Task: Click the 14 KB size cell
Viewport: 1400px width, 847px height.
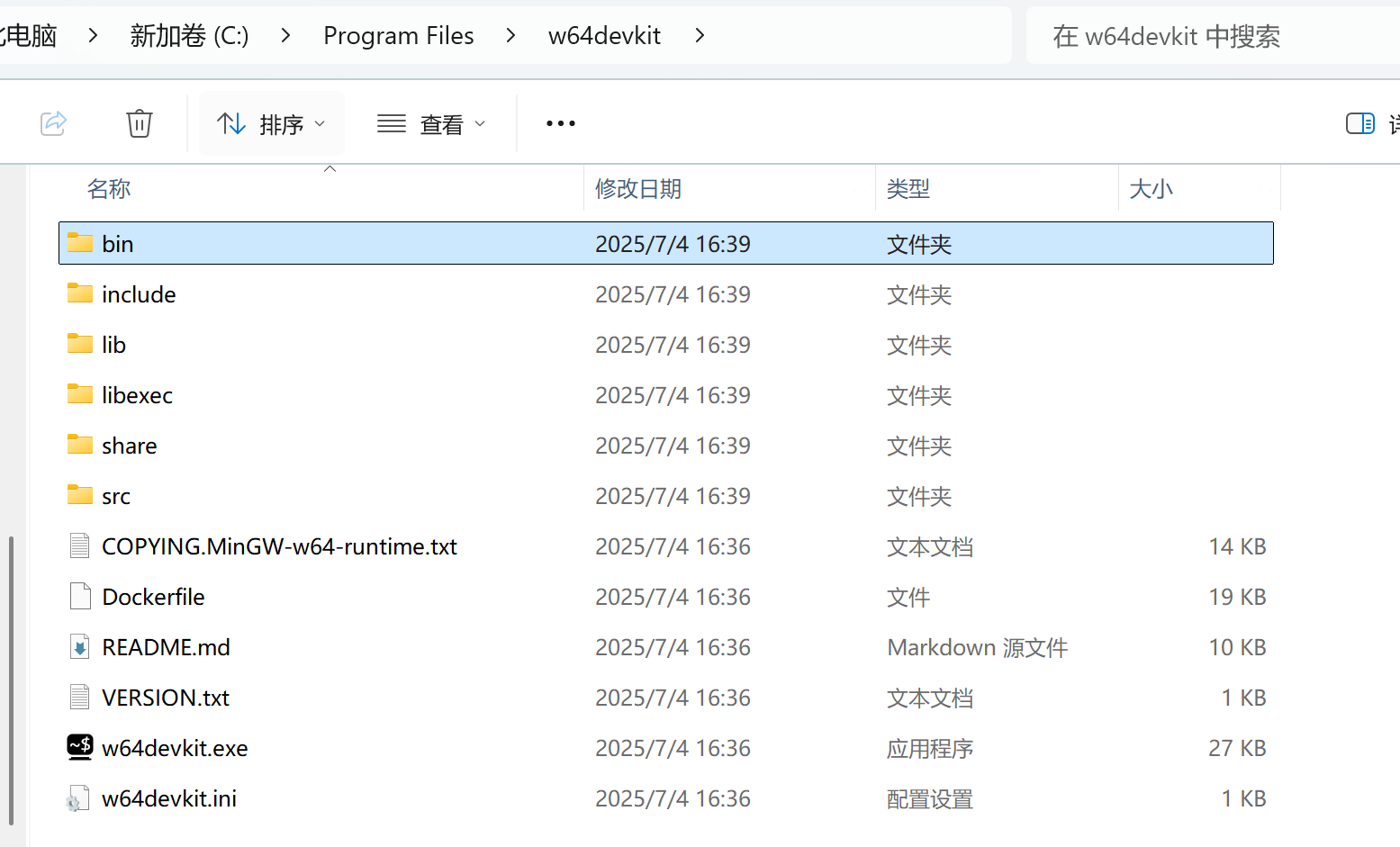Action: (x=1237, y=546)
